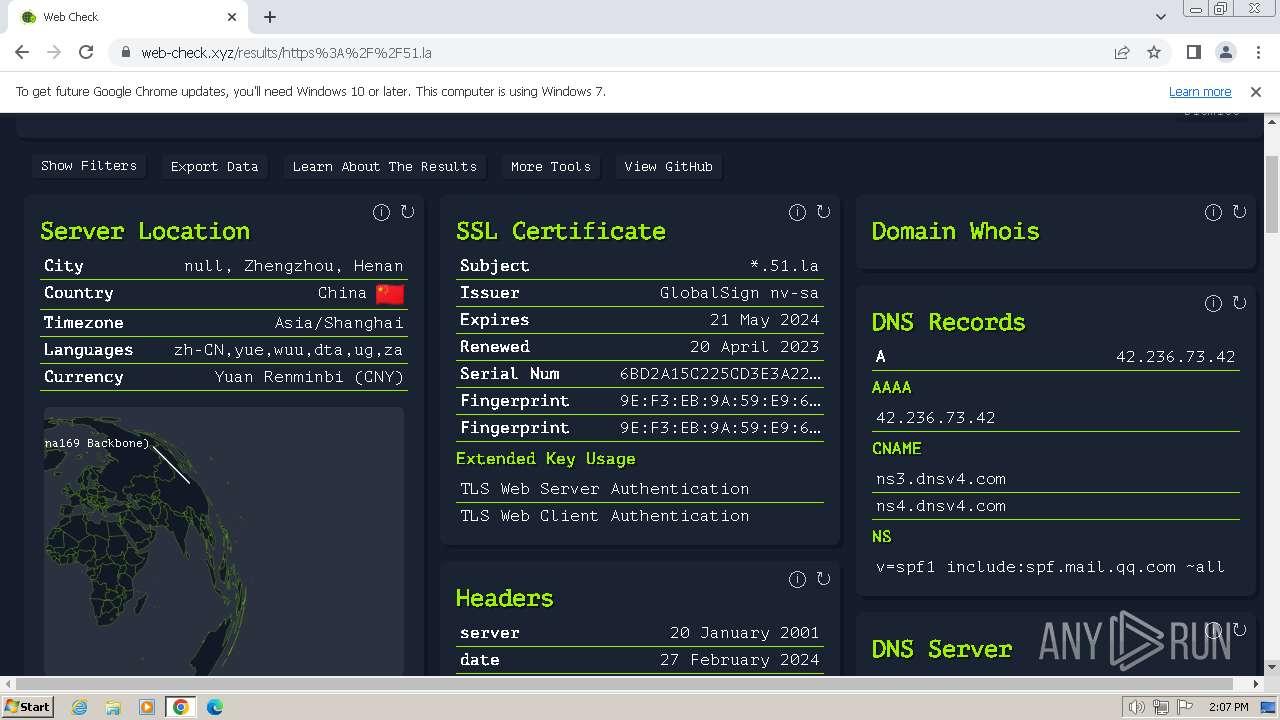
Task: Click the Chrome taskbar icon
Action: click(180, 707)
